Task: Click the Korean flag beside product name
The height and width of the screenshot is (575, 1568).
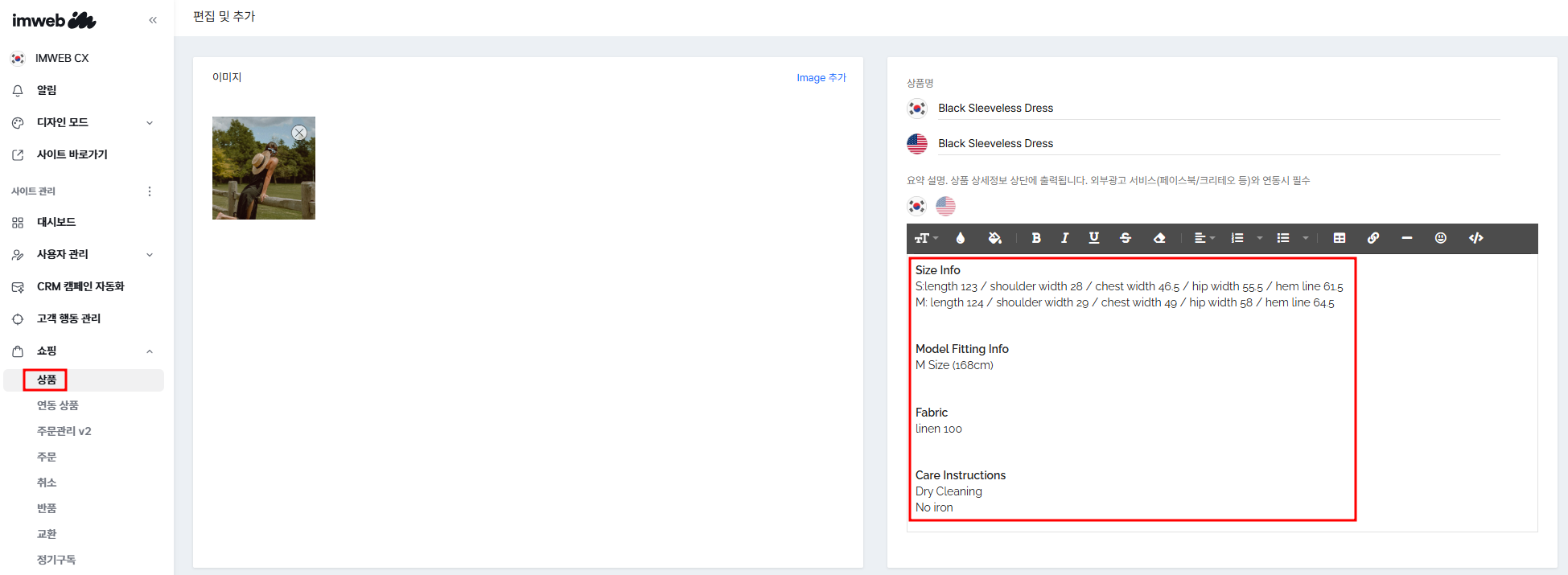Action: click(x=917, y=108)
